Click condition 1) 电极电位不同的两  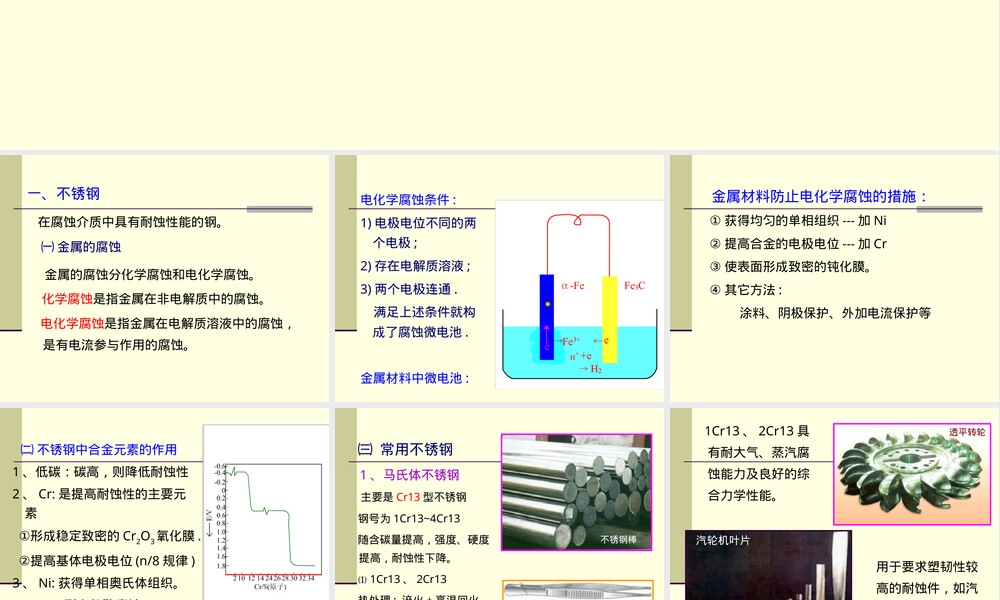click(418, 223)
